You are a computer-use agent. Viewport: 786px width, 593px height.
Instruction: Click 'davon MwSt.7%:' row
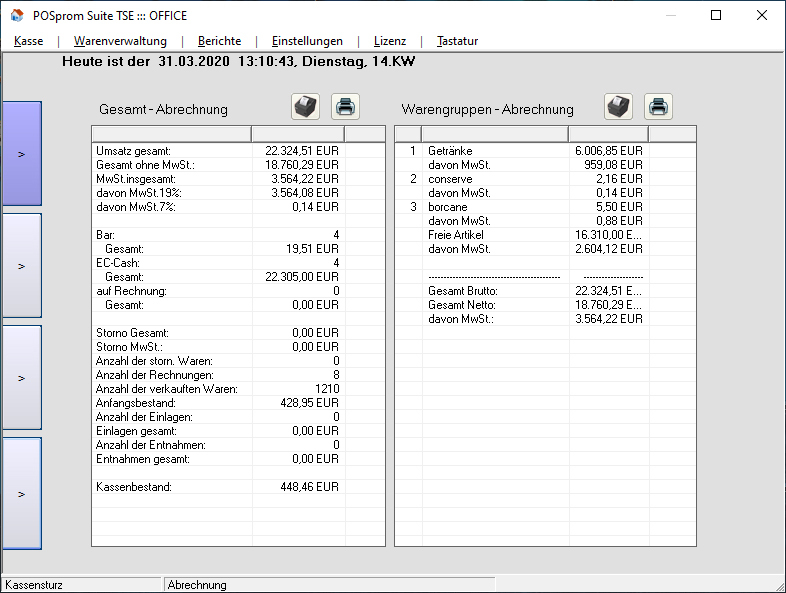coord(239,207)
